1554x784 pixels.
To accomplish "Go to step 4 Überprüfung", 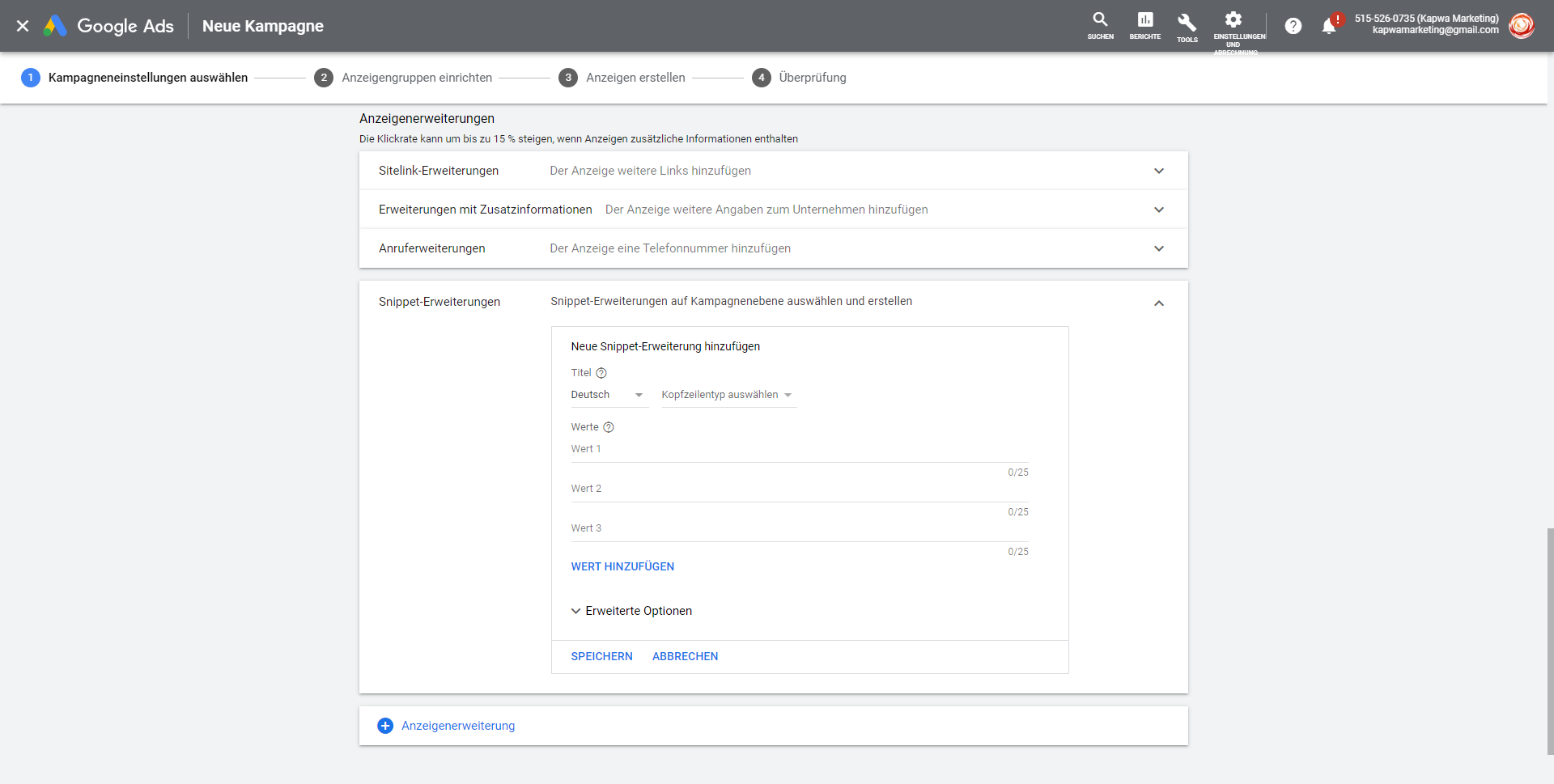I will 799,78.
